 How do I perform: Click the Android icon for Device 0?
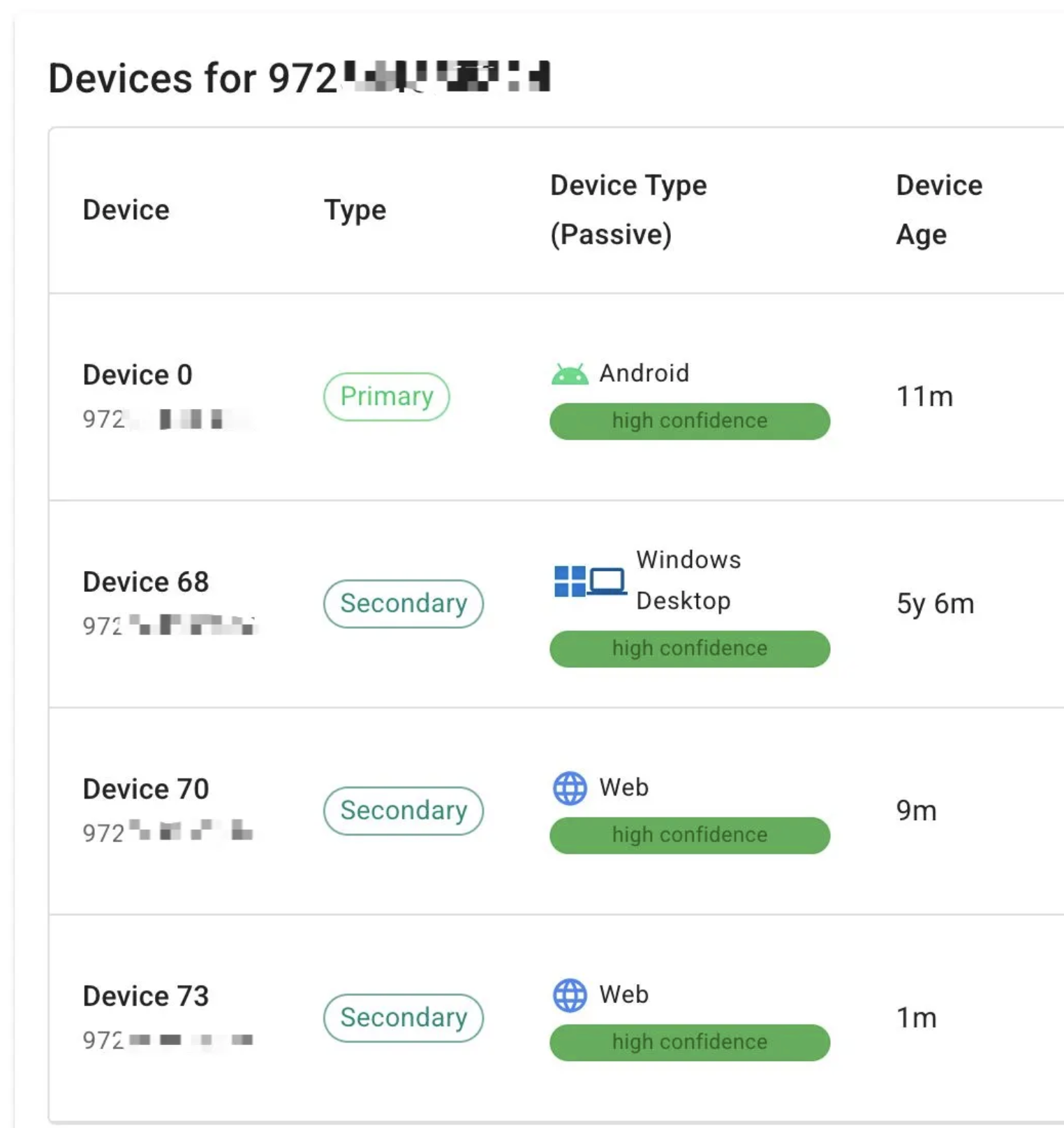coord(569,375)
